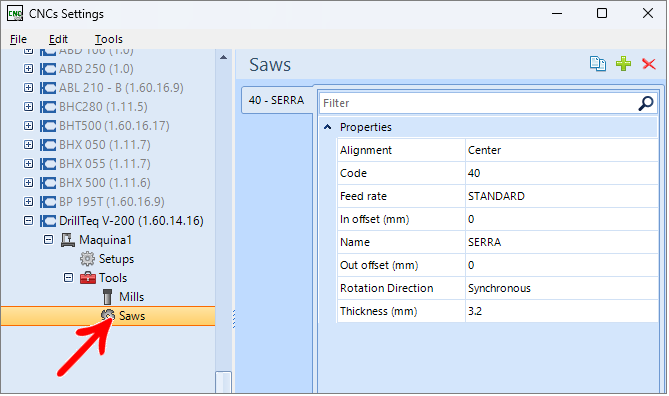This screenshot has height=396, width=669.
Task: Select the 40 - SERRA saw tab
Action: point(277,100)
